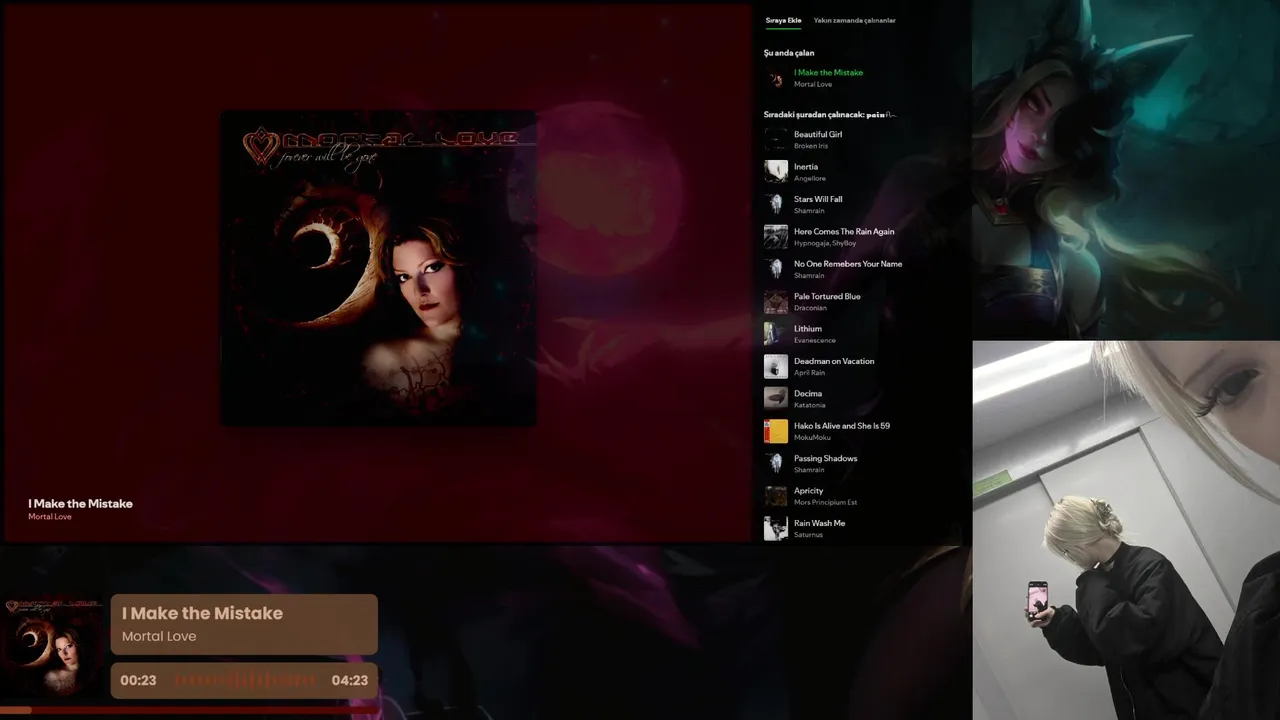Image resolution: width=1280 pixels, height=720 pixels.
Task: Open MokuMoku artist link
Action: click(x=812, y=438)
